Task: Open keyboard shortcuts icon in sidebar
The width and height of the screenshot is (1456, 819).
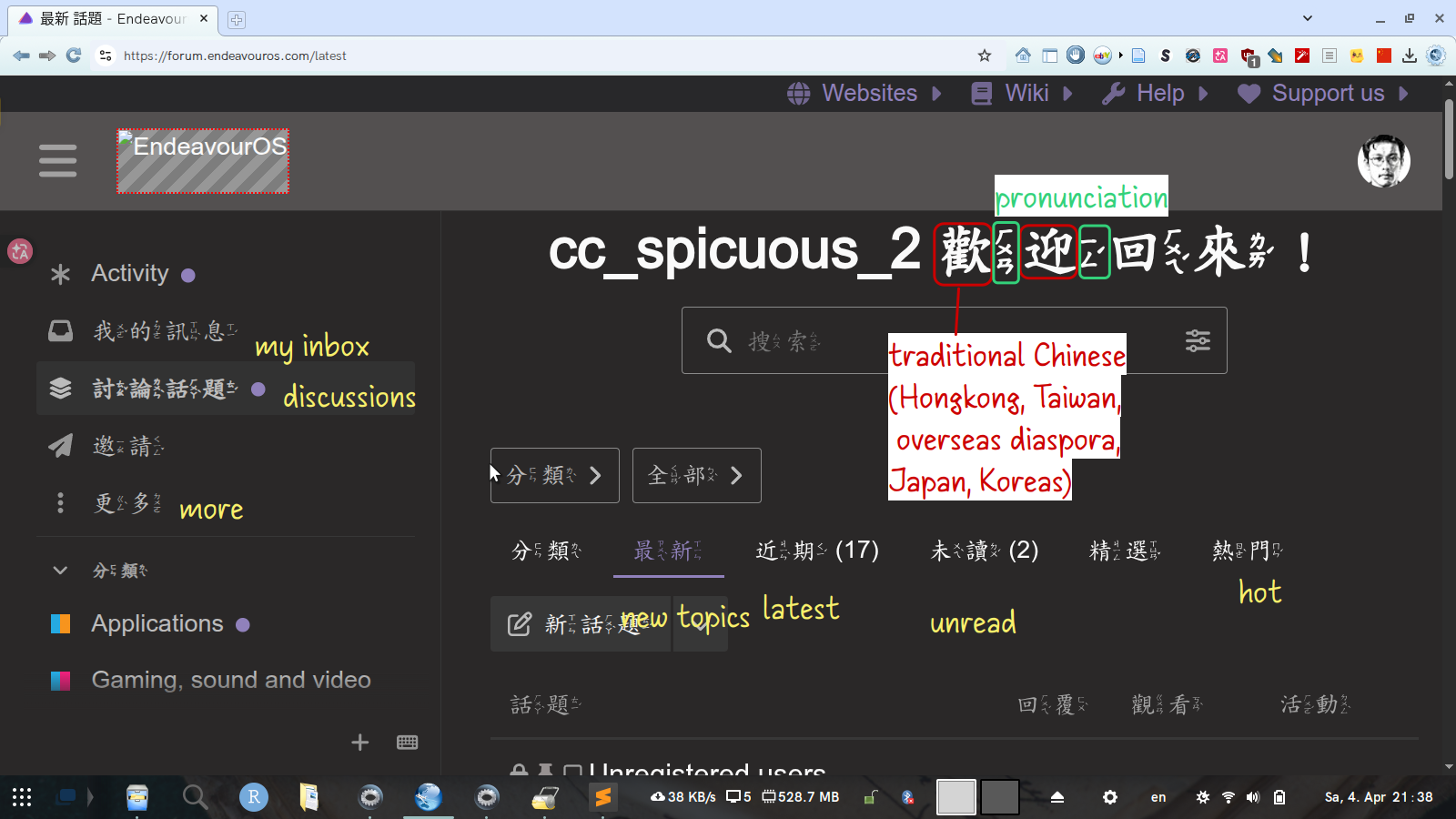Action: click(x=407, y=743)
